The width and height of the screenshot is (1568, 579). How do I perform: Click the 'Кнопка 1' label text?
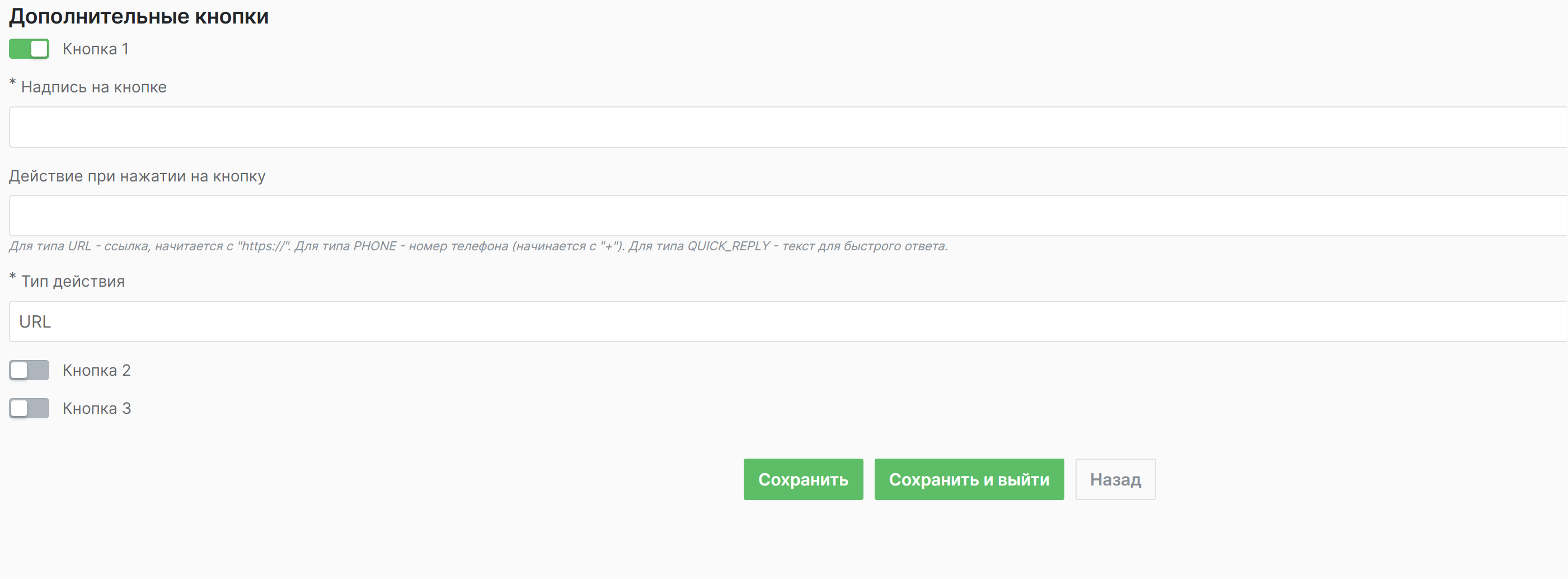click(96, 49)
